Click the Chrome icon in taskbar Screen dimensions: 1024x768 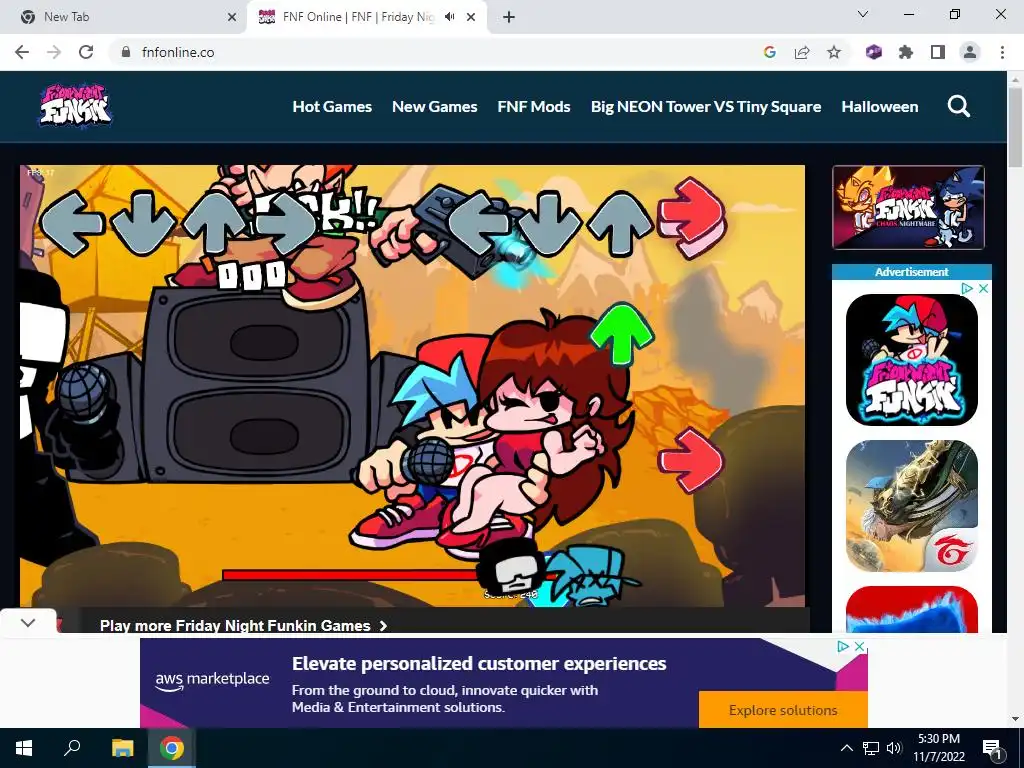click(172, 748)
